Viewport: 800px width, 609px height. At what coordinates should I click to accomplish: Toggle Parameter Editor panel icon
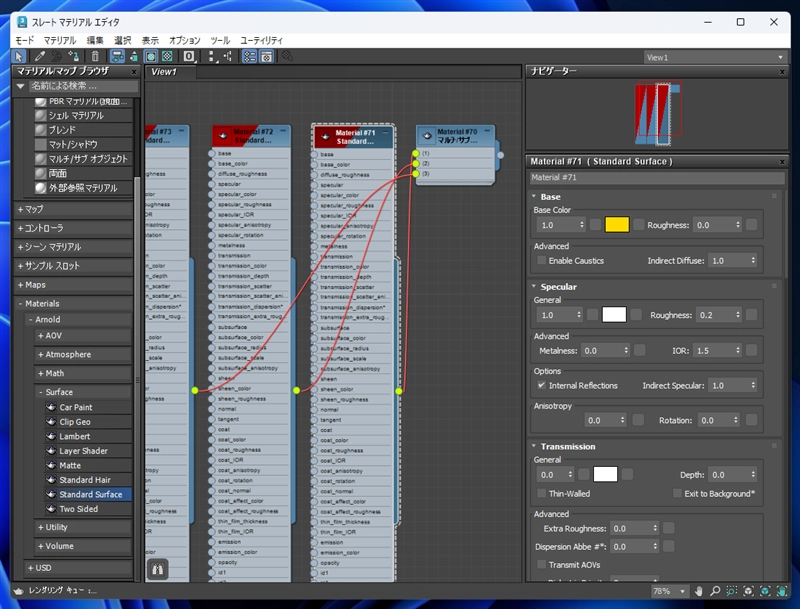click(266, 57)
